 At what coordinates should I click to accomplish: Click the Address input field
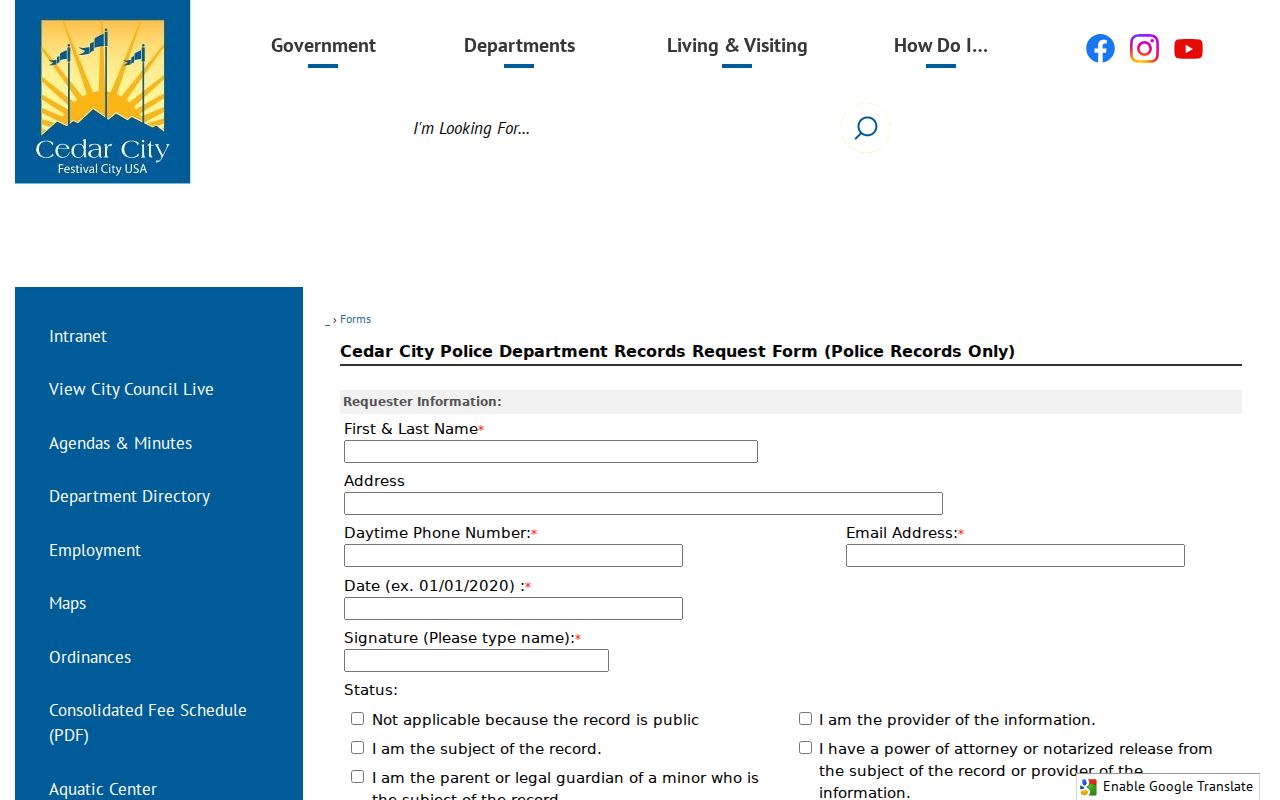(x=643, y=504)
